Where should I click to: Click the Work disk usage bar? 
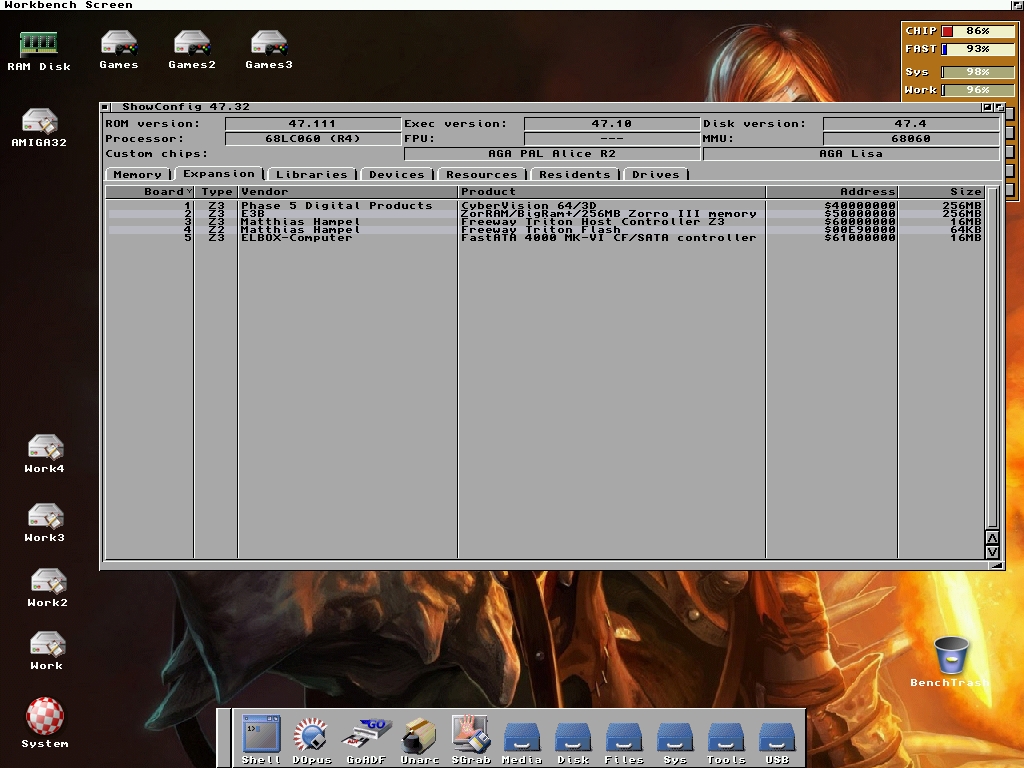click(976, 90)
